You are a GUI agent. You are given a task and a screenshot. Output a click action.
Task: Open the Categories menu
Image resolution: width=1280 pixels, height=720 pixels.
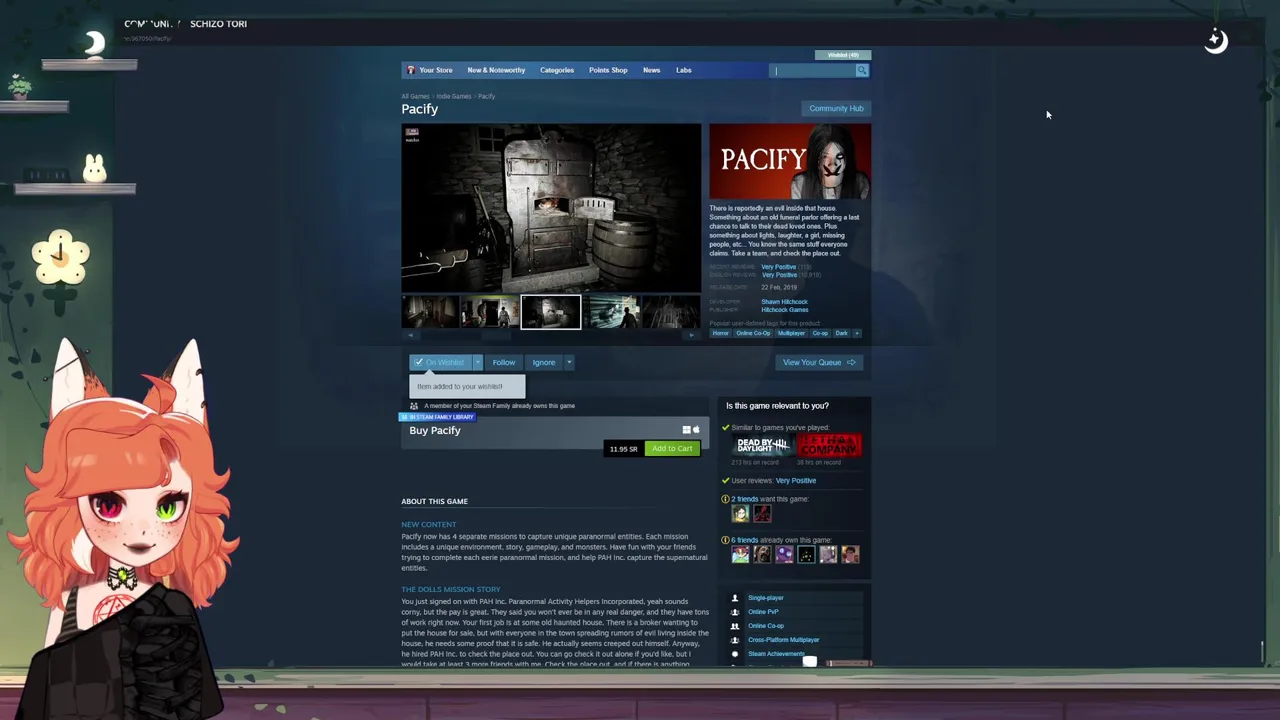click(x=557, y=70)
